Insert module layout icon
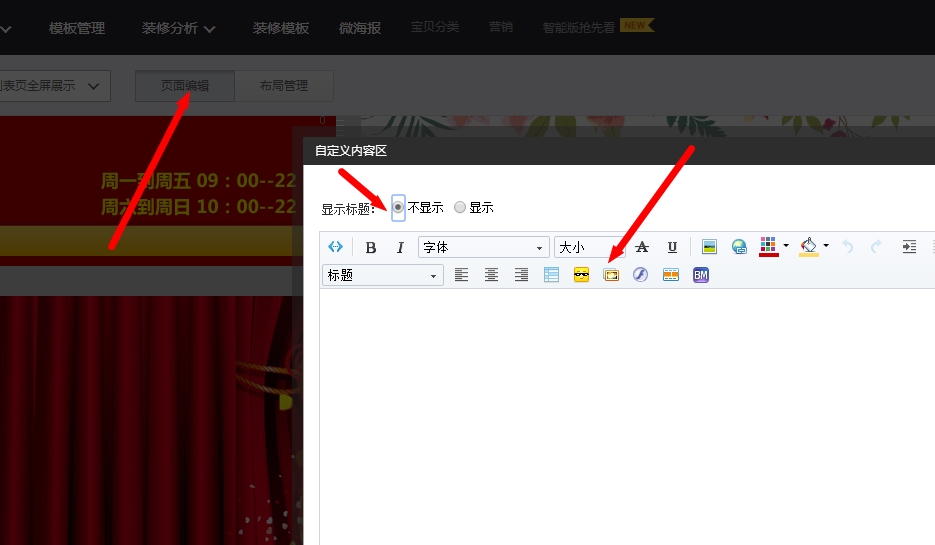The image size is (935, 545). tap(671, 275)
